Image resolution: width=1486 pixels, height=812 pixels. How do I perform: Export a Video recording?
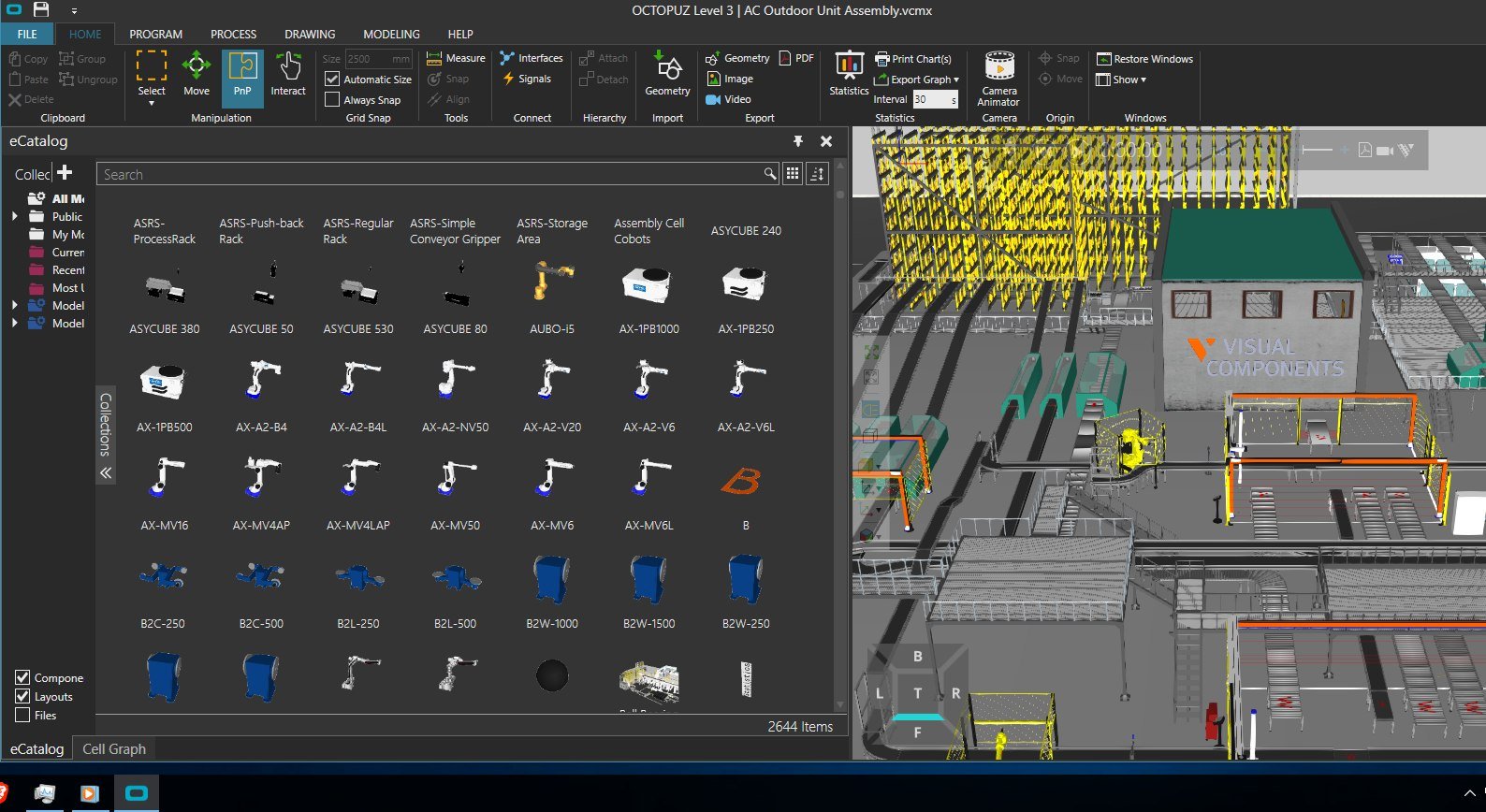tap(728, 99)
